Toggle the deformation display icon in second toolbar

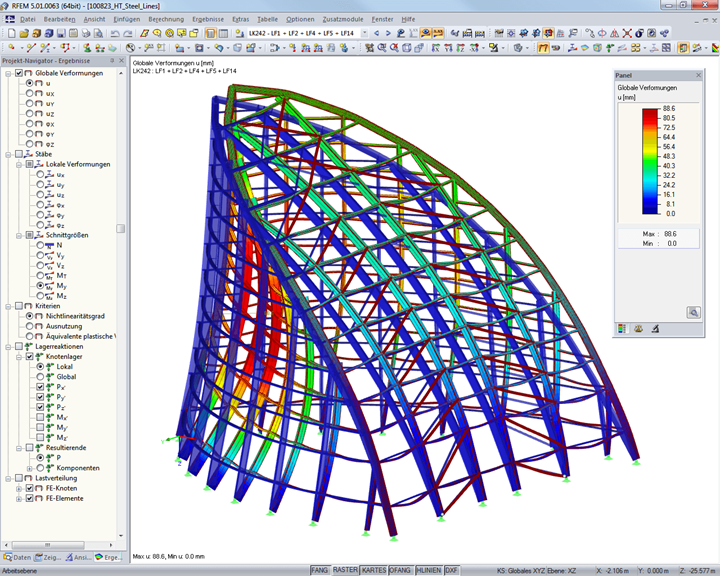pyautogui.click(x=543, y=47)
